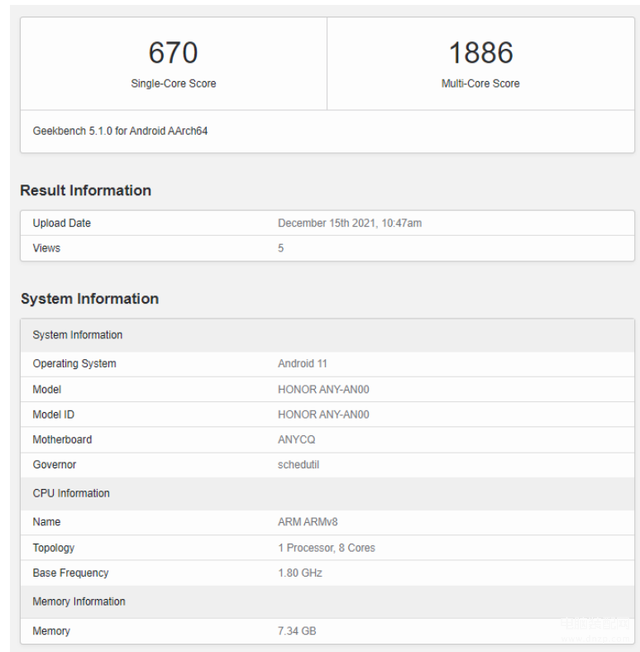This screenshot has height=652, width=640.
Task: Click the 1886 multi-core score number
Action: click(481, 53)
